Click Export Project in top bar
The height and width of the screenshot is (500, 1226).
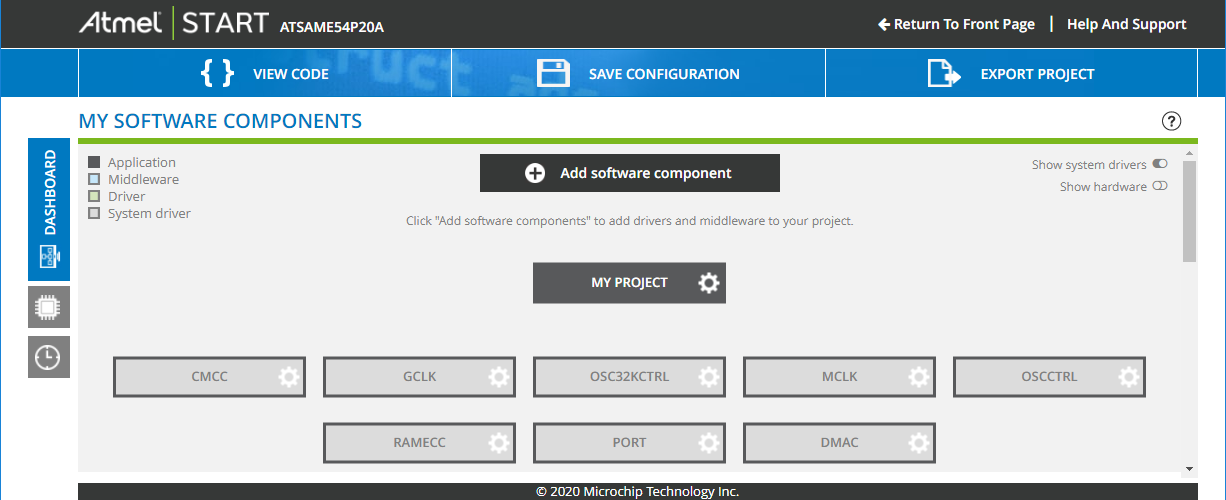tap(1011, 74)
